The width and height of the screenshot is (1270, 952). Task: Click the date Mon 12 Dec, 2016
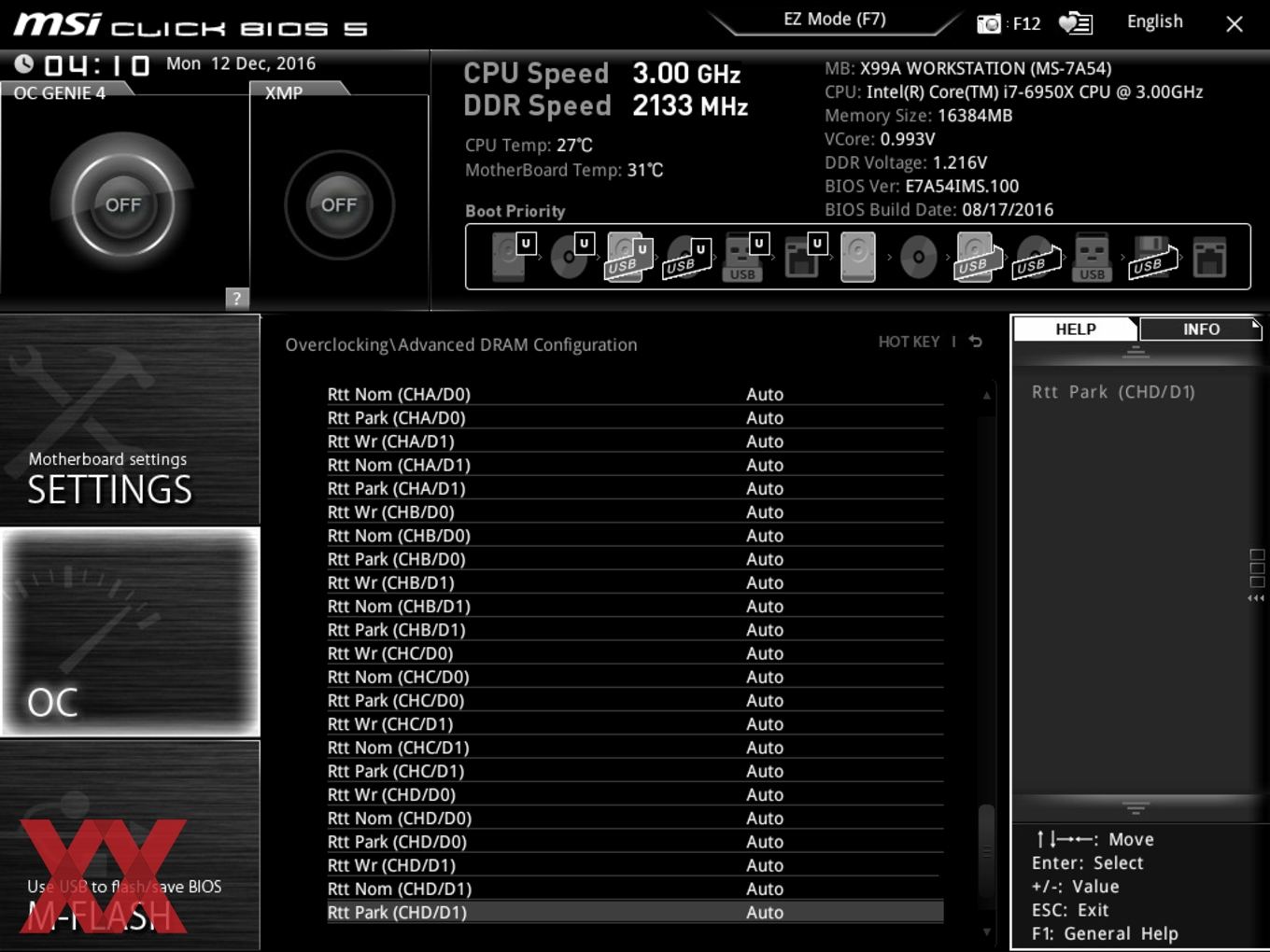point(241,63)
